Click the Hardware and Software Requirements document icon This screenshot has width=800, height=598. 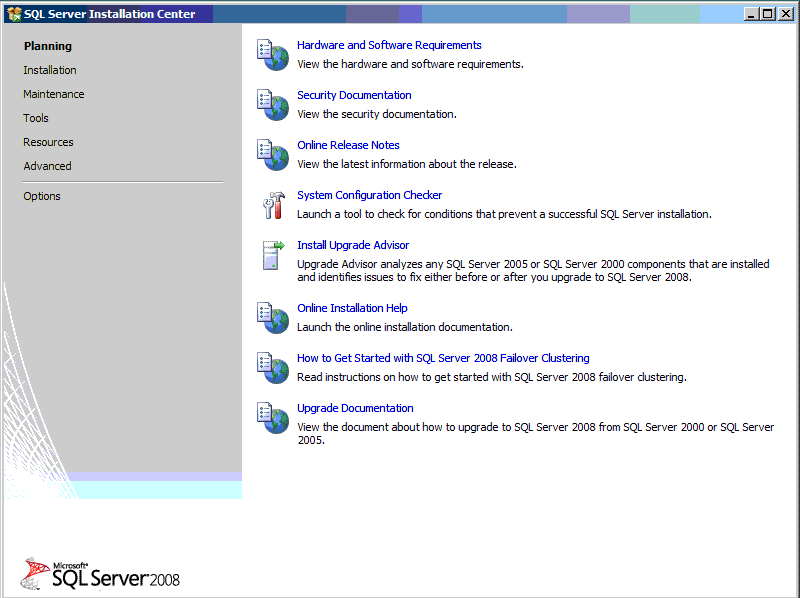pos(272,54)
